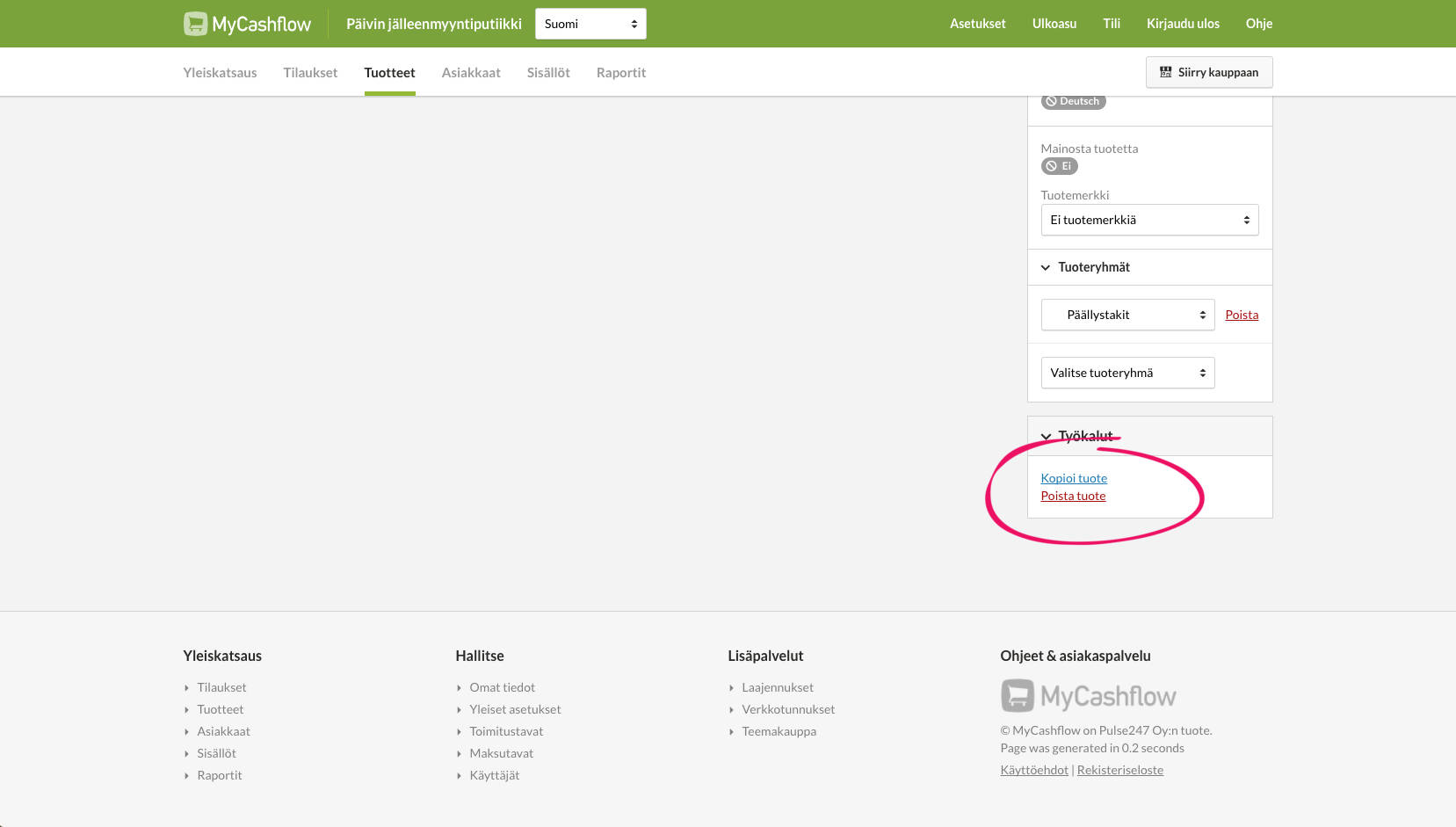Open Asiakkaat in footer list

223,731
